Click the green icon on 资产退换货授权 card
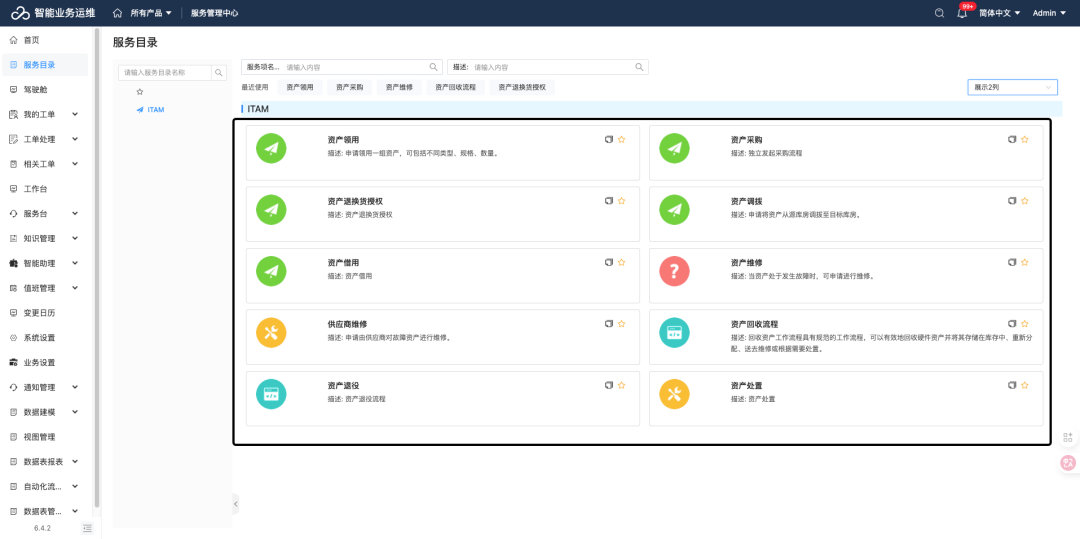Viewport: 1080px width, 539px height. click(x=271, y=209)
